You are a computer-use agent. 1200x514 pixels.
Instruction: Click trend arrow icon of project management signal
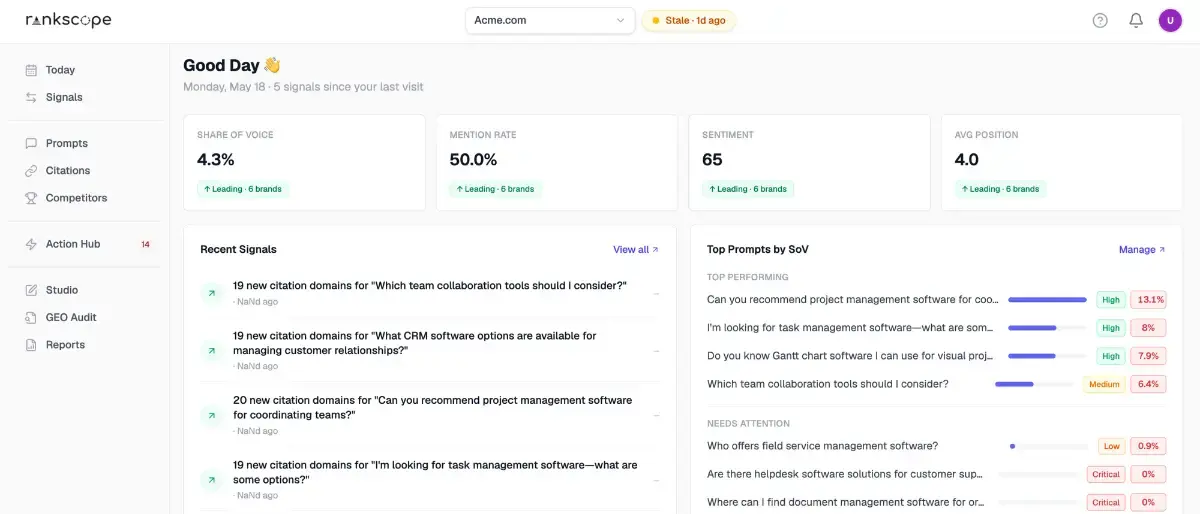(211, 415)
